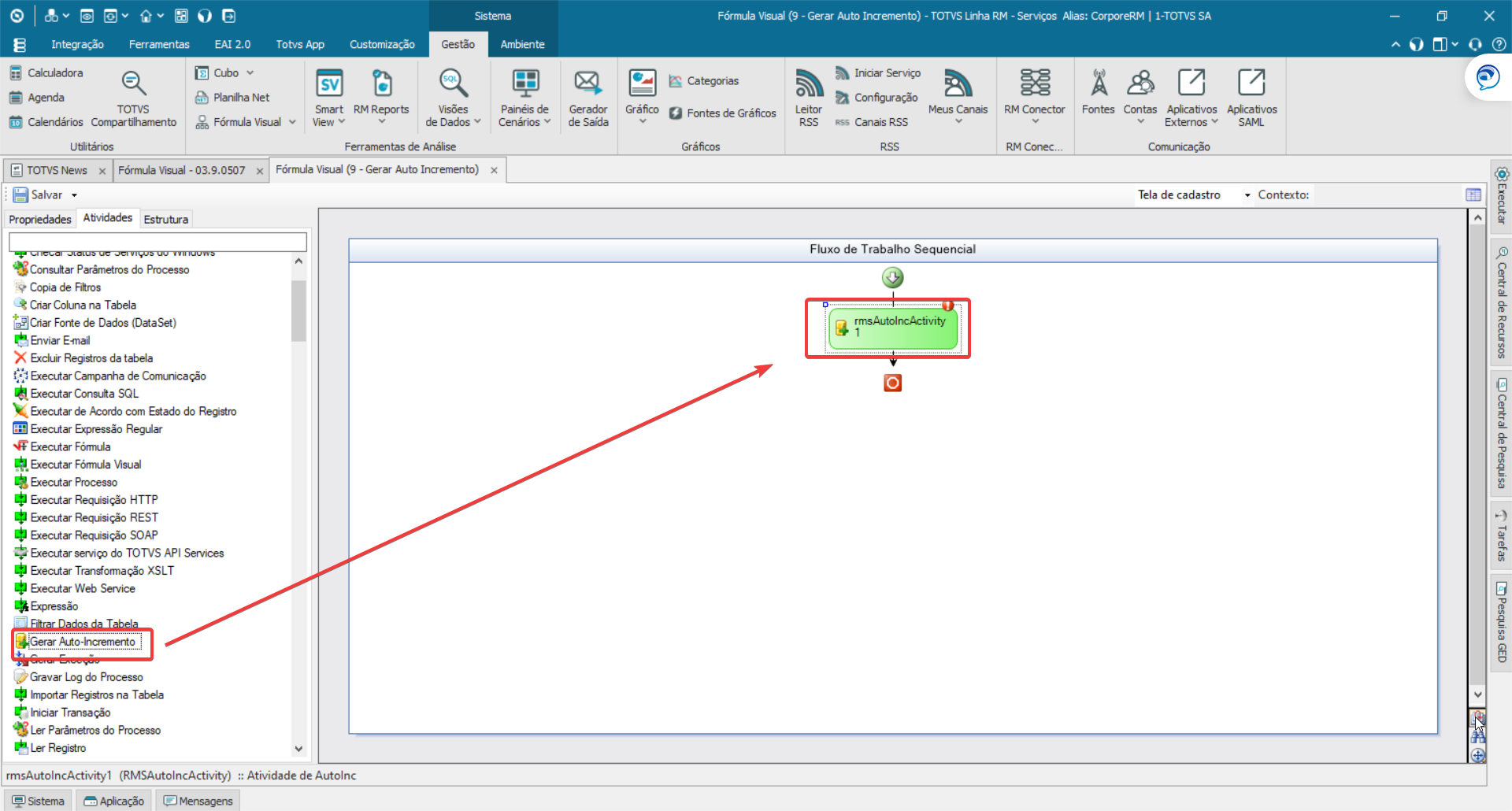The width and height of the screenshot is (1512, 811).
Task: Open TOTVS Compartilhamento
Action: tap(133, 98)
